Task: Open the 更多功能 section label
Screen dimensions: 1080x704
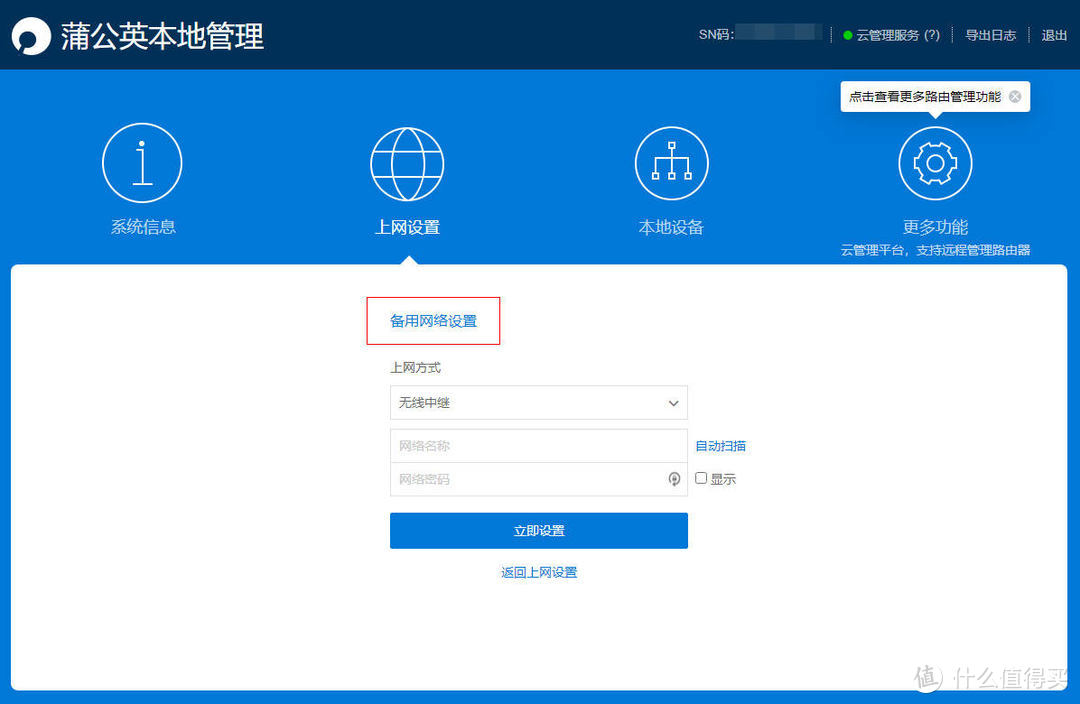Action: coord(934,226)
